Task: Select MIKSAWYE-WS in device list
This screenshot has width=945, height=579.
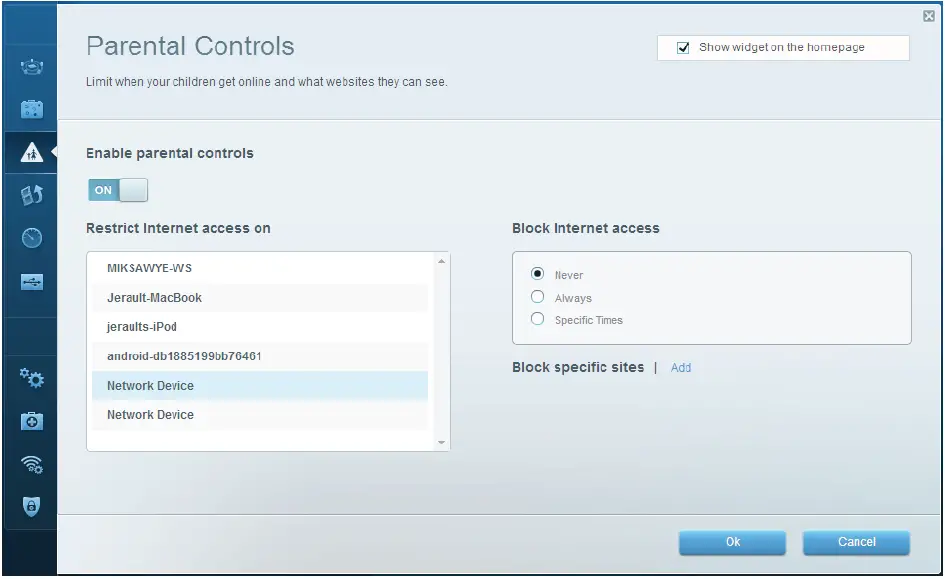Action: pos(260,268)
